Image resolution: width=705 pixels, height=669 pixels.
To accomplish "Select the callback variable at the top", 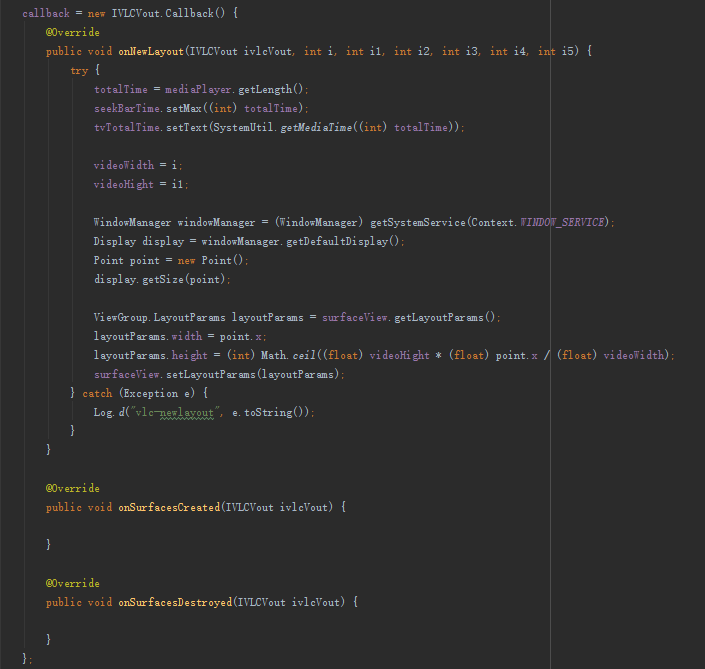I will 46,13.
